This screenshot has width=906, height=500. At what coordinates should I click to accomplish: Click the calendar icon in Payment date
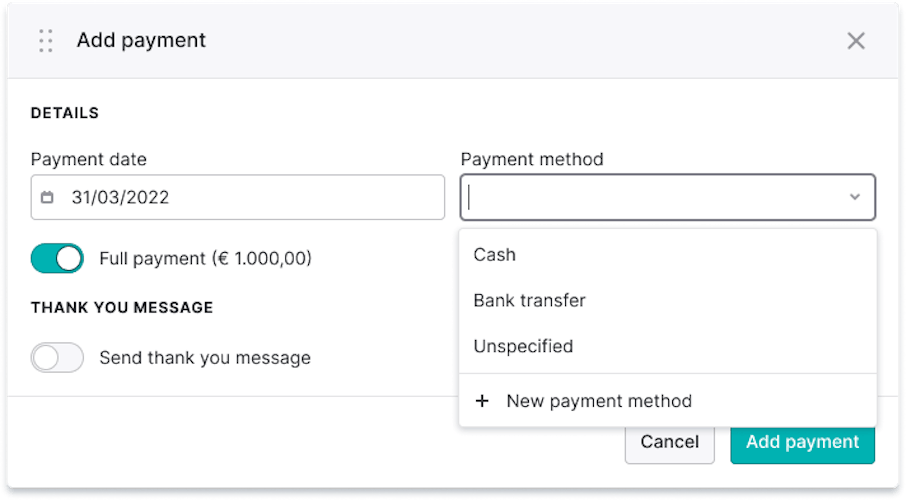click(x=47, y=198)
